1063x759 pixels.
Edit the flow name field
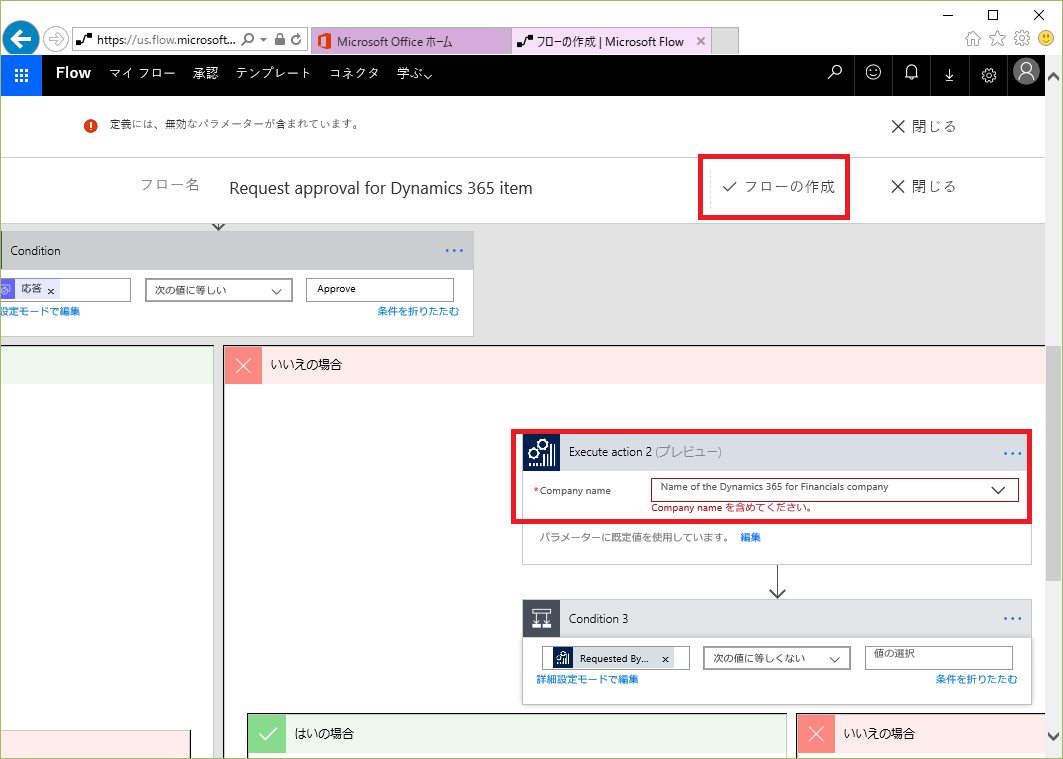coord(381,188)
